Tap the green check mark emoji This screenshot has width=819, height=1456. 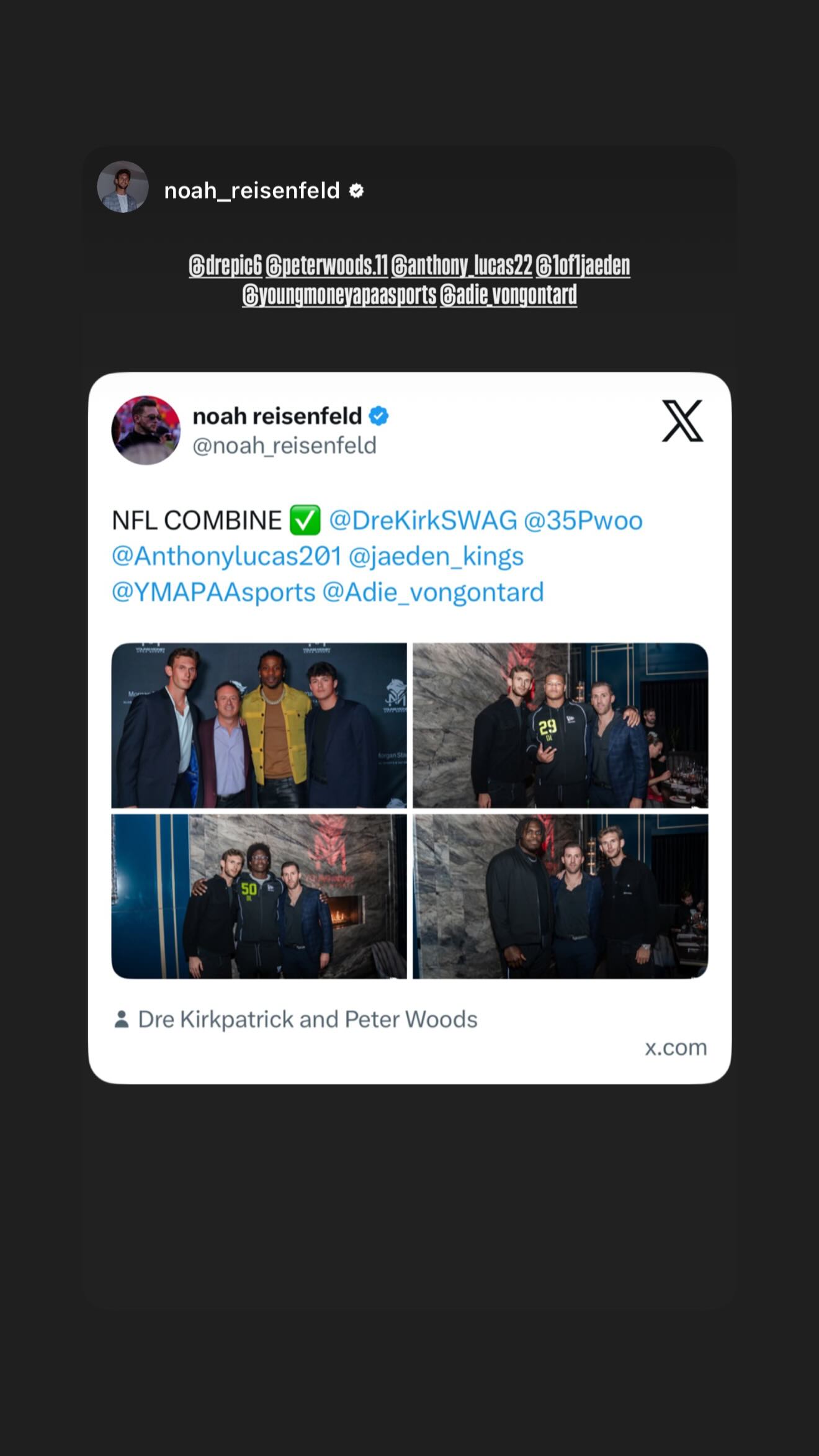pos(305,520)
